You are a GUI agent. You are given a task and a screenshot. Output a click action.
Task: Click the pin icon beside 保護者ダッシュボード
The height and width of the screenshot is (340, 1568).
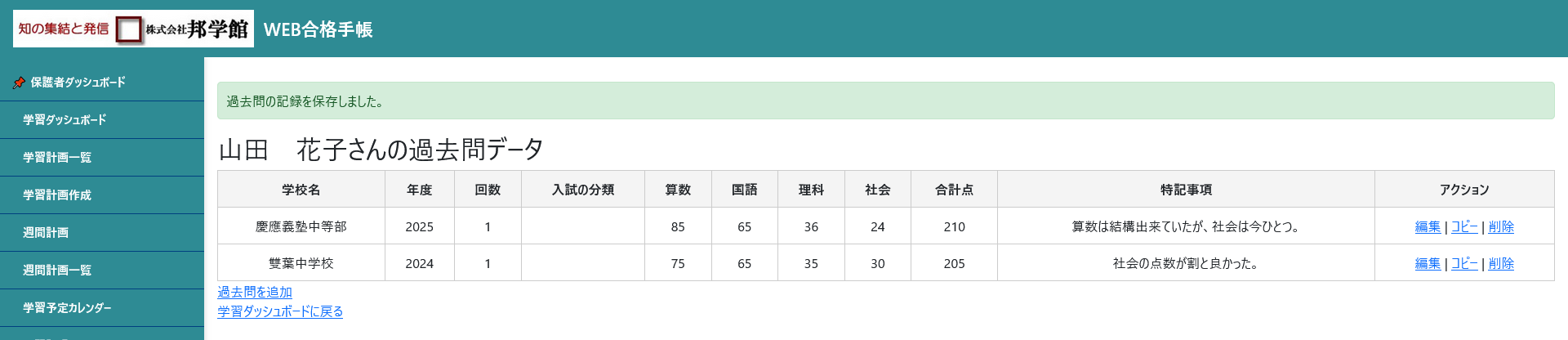point(19,83)
